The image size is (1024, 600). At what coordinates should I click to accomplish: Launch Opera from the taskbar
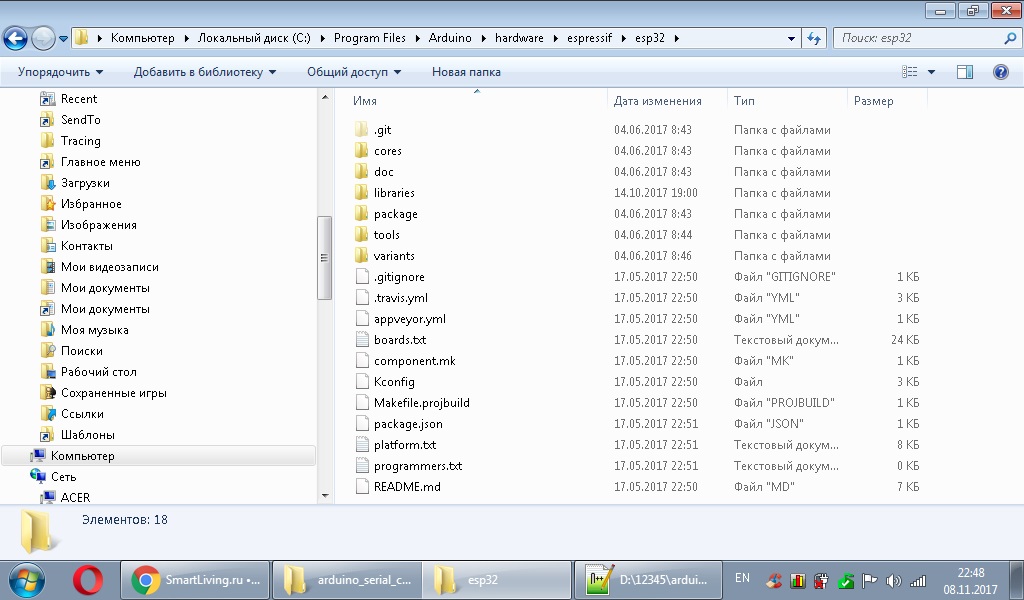click(88, 580)
